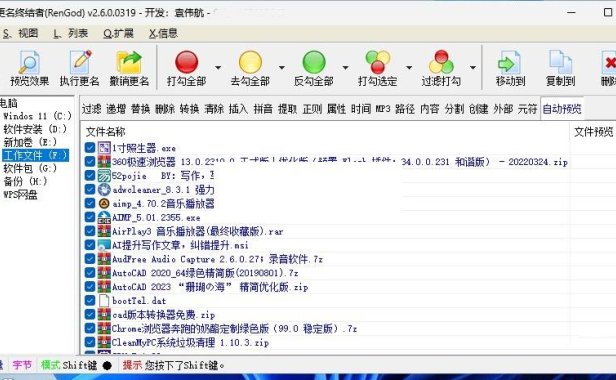Open the X.信息 menu

pos(163,33)
